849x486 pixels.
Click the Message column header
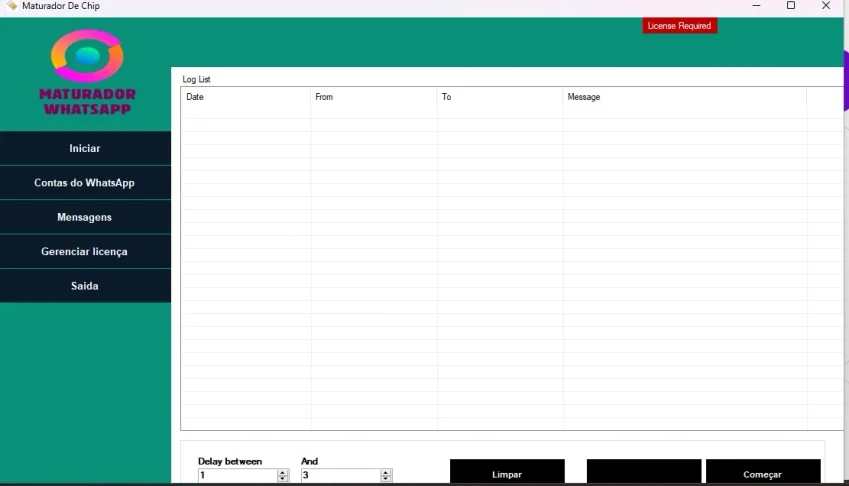pyautogui.click(x=684, y=97)
